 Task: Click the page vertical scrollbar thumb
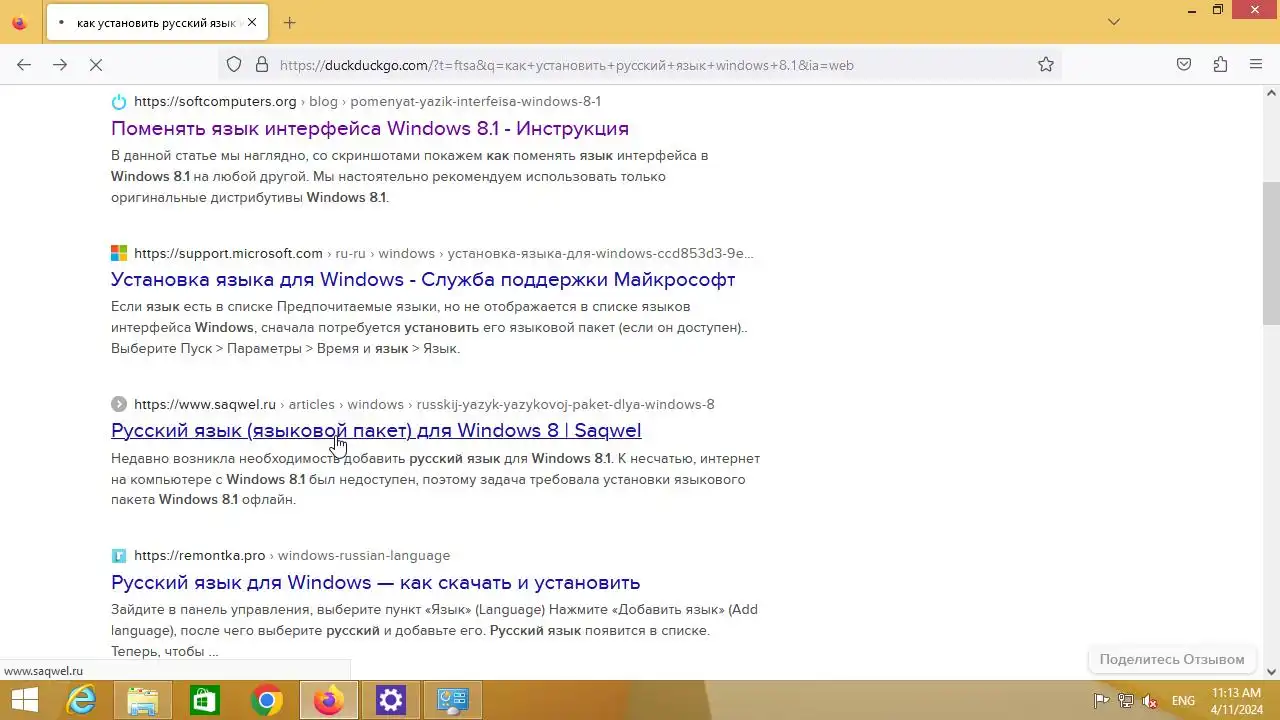[1271, 253]
